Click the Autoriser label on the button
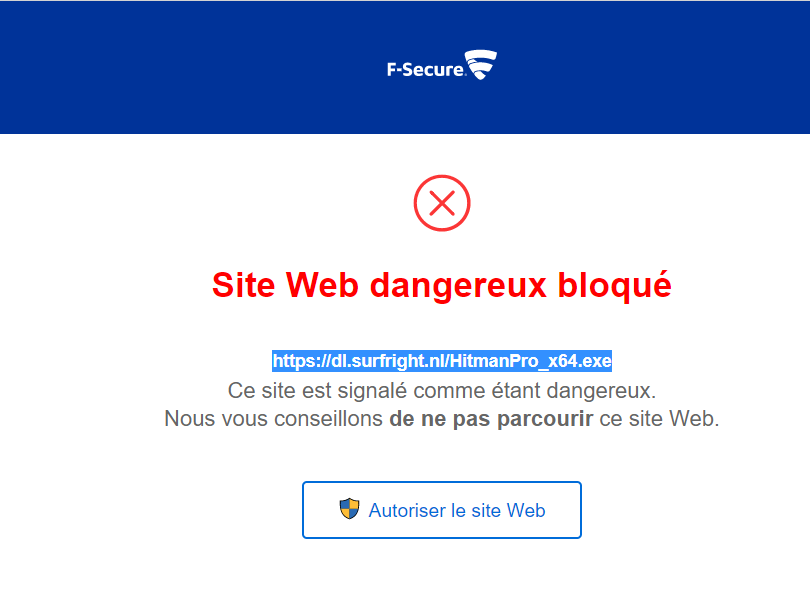Image resolution: width=810 pixels, height=605 pixels. 407,510
